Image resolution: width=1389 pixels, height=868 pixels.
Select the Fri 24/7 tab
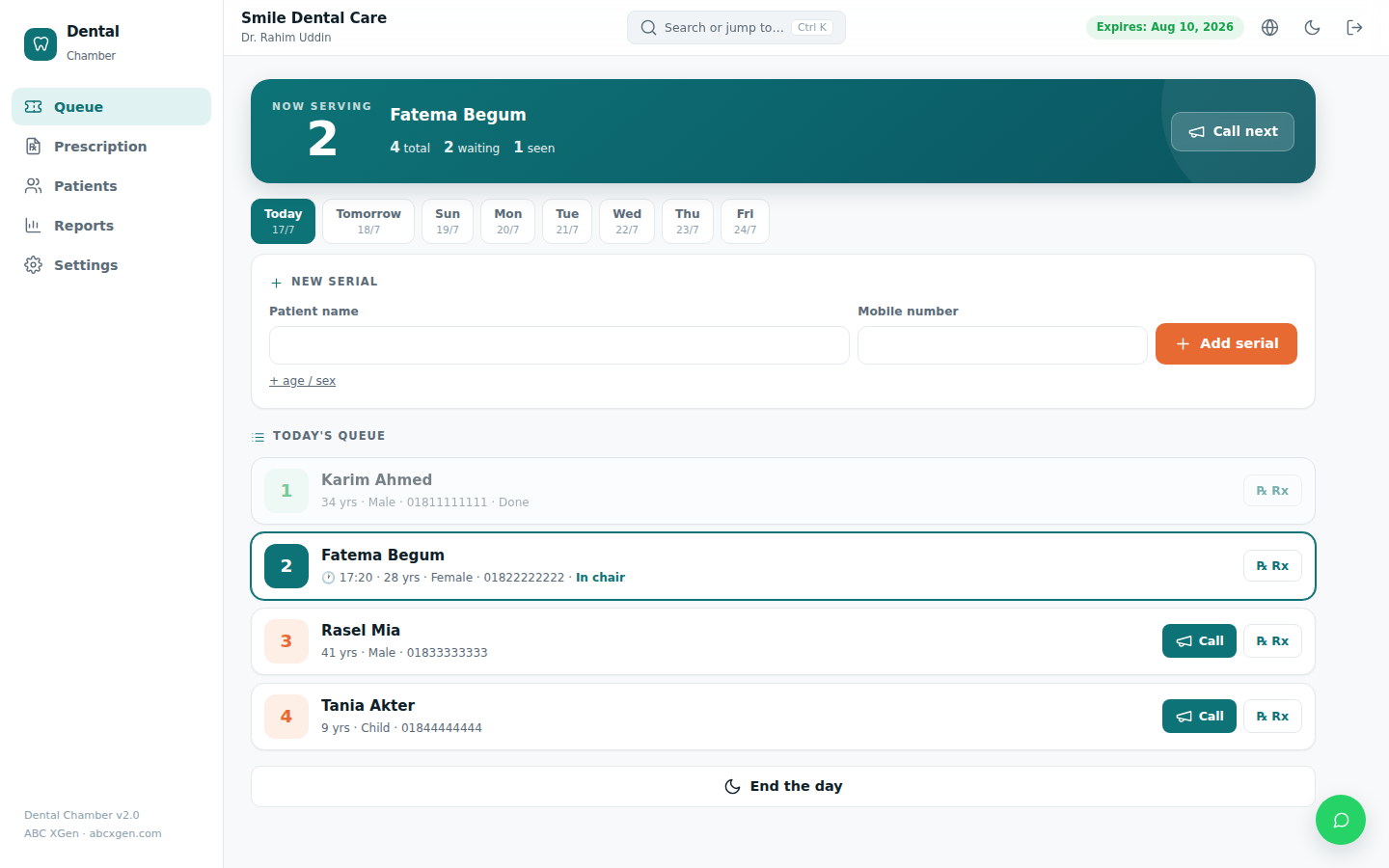[745, 221]
